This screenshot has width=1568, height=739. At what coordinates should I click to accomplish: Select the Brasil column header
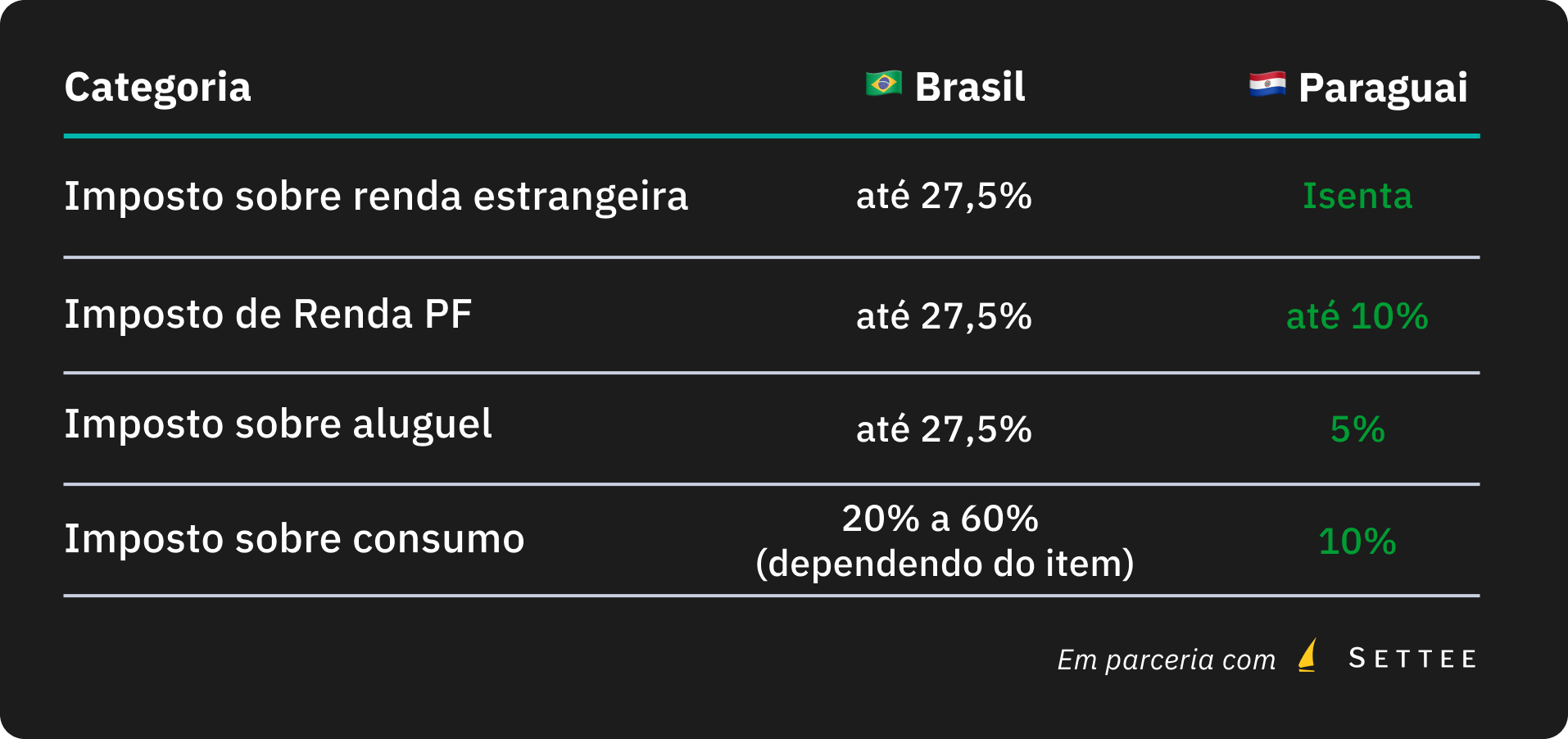click(970, 87)
